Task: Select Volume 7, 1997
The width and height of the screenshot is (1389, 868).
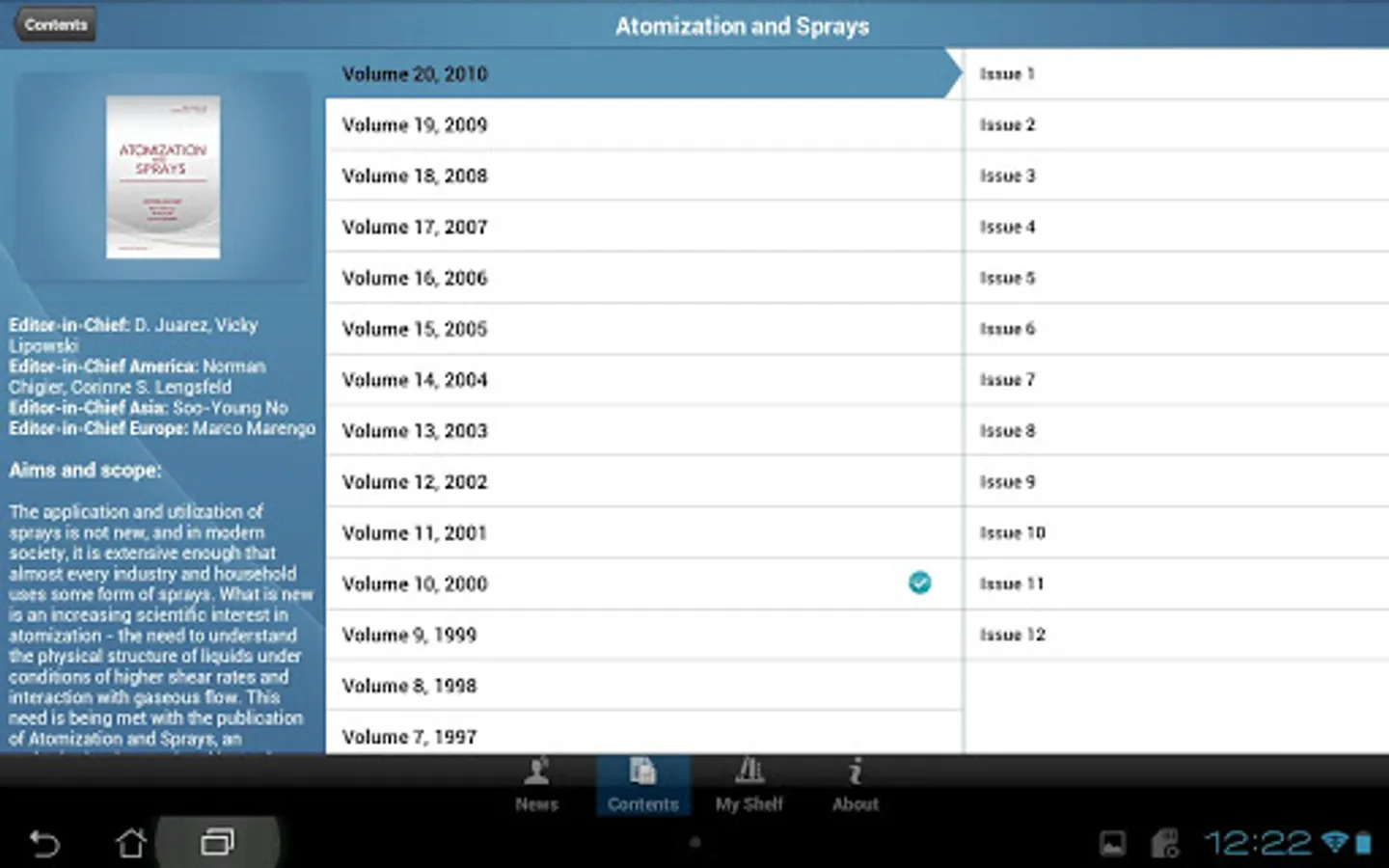Action: (x=643, y=734)
